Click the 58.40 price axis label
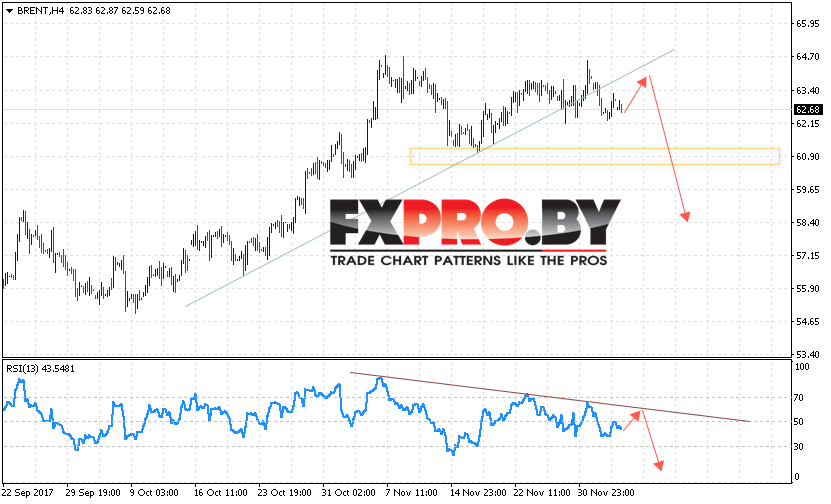The width and height of the screenshot is (831, 504). (808, 223)
